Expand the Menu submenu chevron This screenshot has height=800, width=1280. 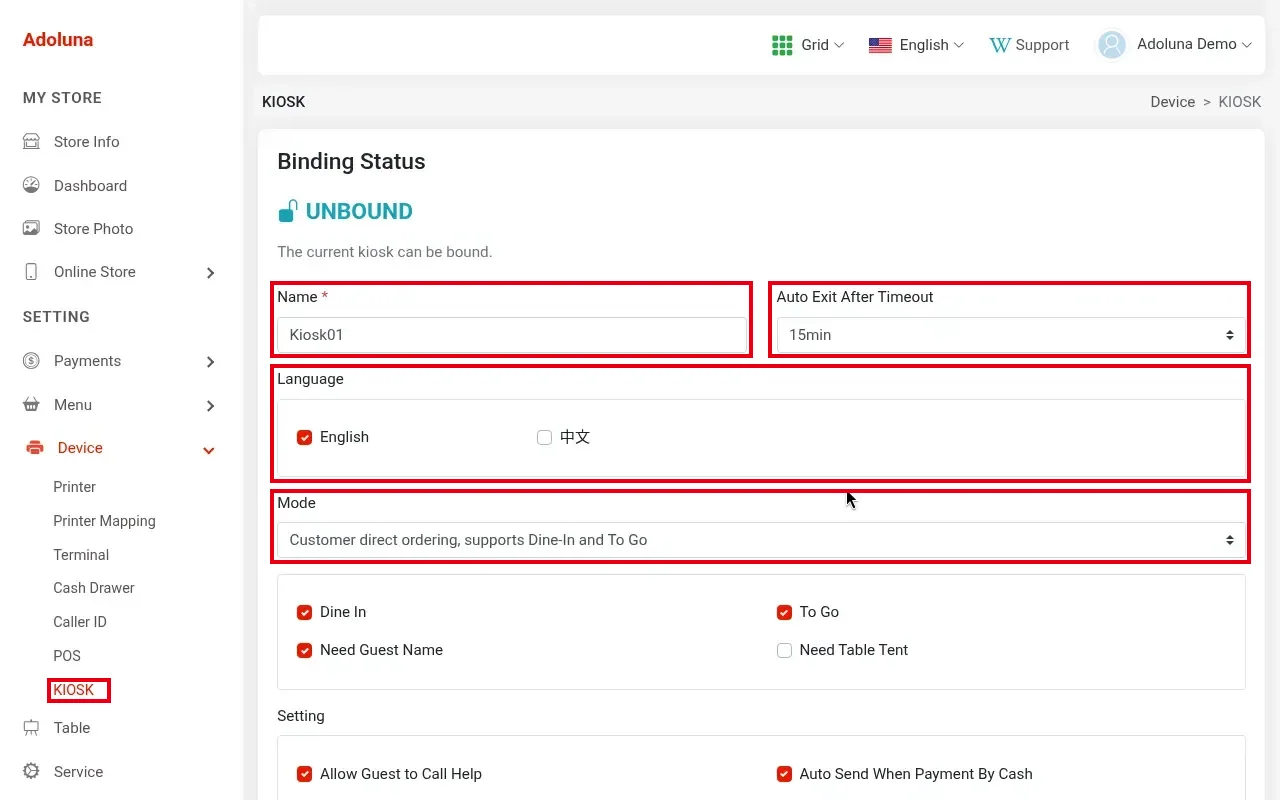tap(210, 406)
